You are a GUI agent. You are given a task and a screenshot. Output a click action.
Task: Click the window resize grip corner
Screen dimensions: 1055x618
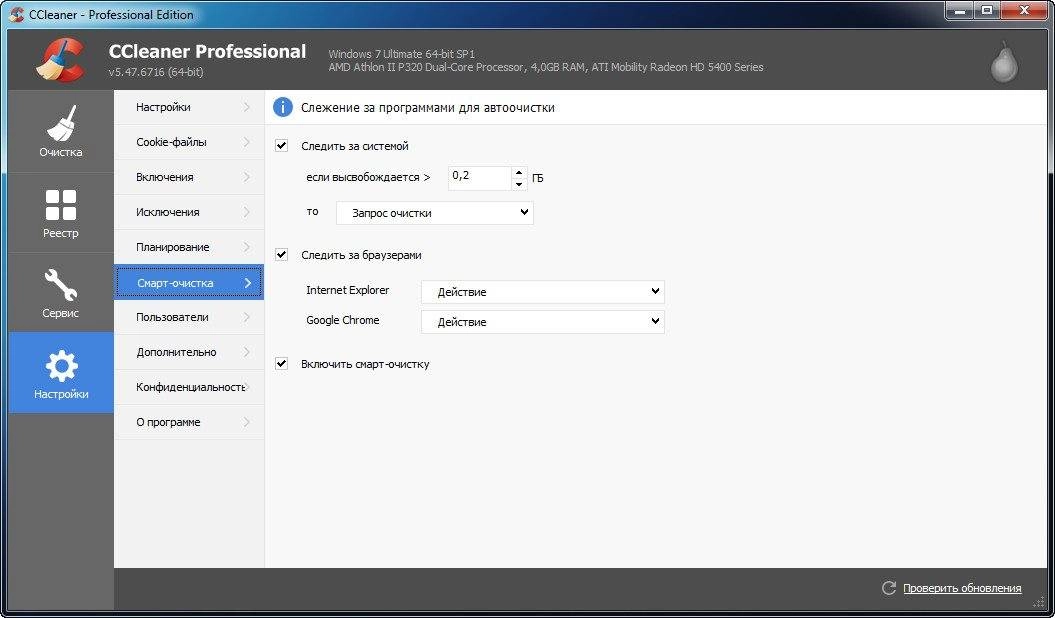pyautogui.click(x=1038, y=602)
